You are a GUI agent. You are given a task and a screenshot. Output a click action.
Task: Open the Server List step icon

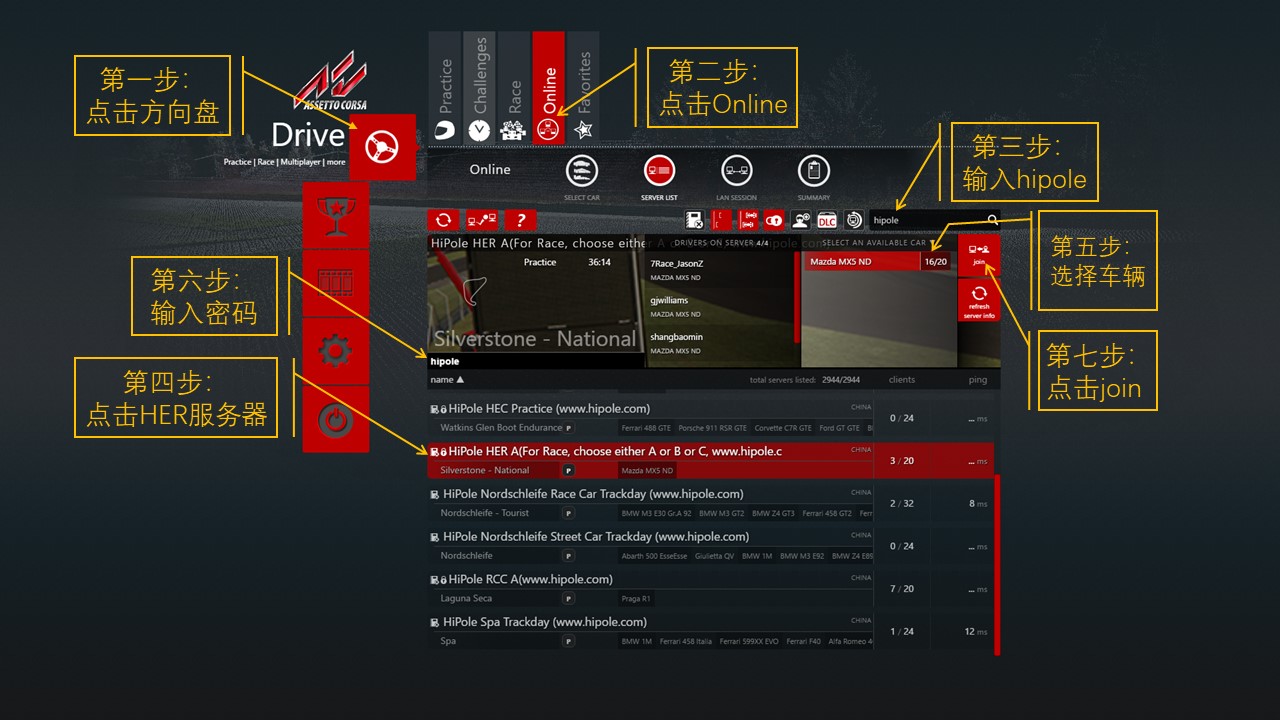659,171
